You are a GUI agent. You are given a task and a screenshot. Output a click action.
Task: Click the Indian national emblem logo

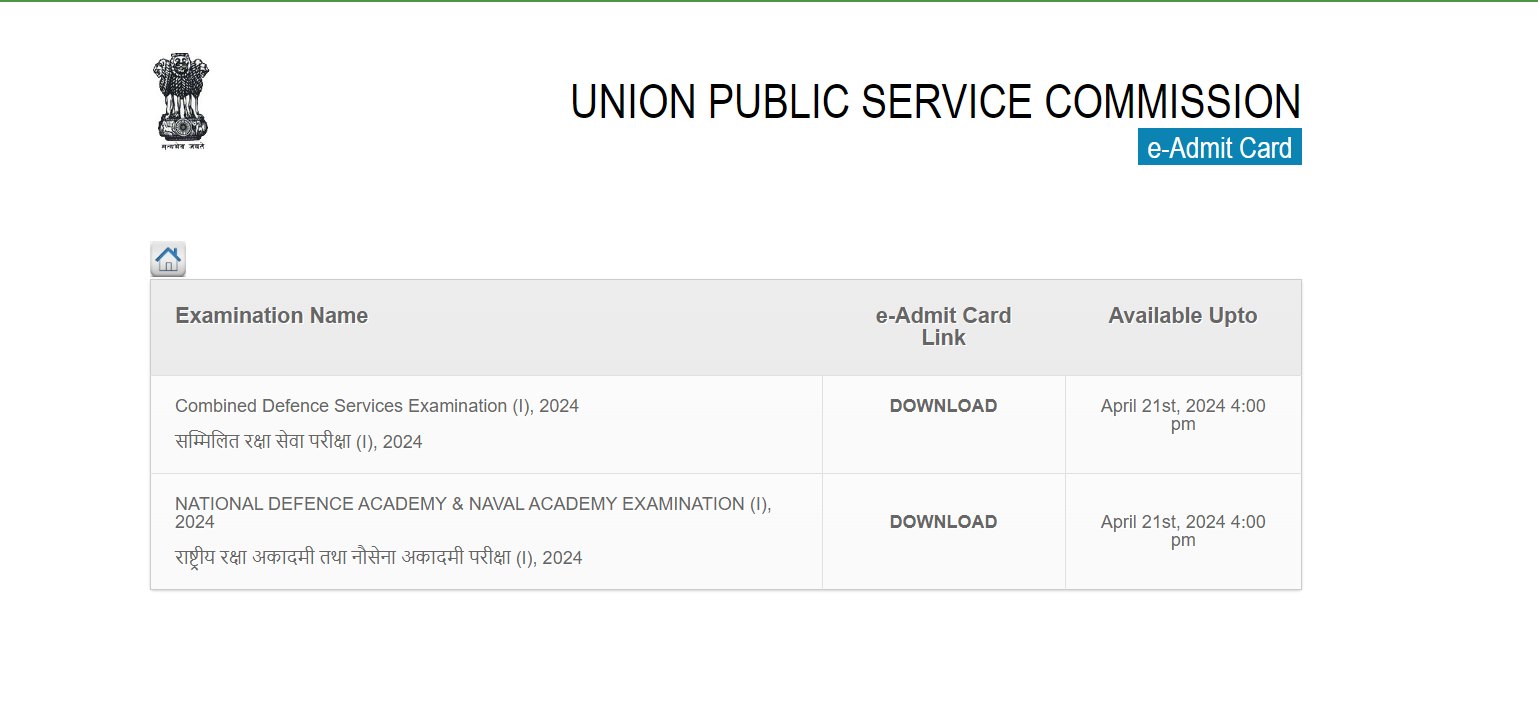[x=181, y=101]
